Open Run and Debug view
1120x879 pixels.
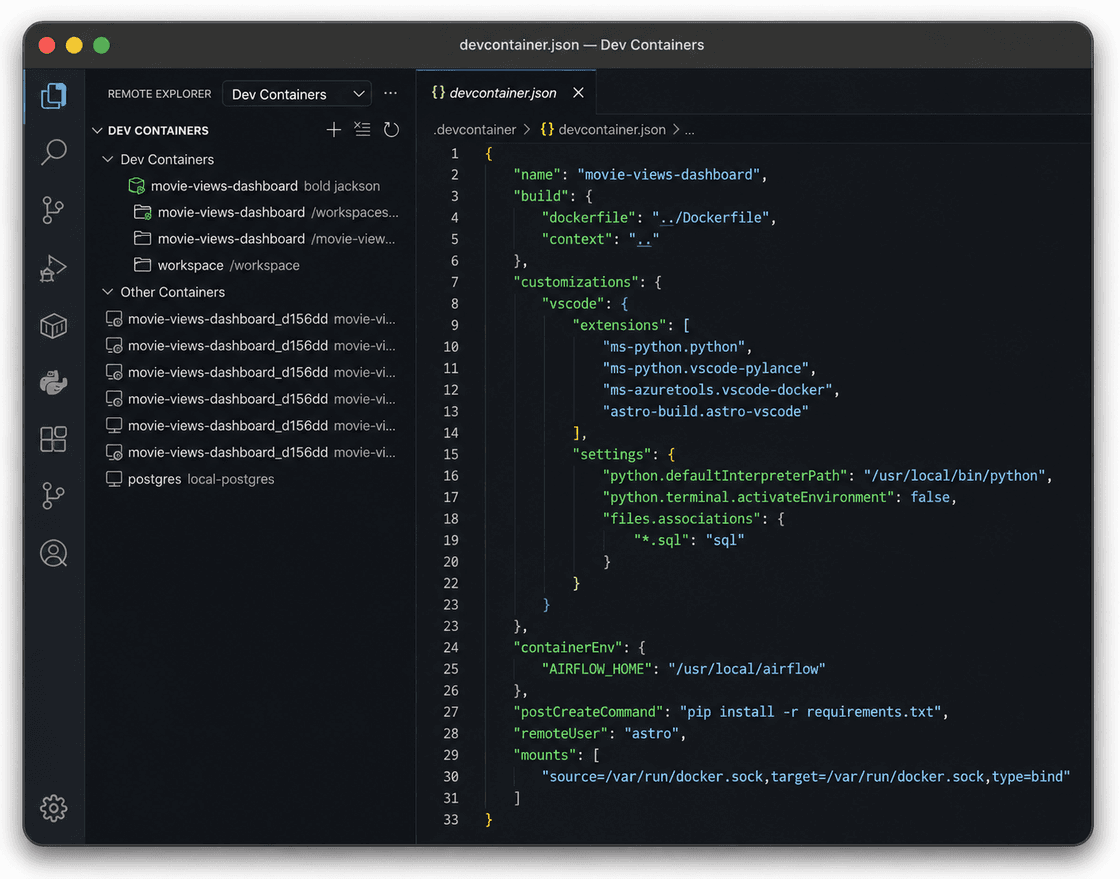[54, 268]
